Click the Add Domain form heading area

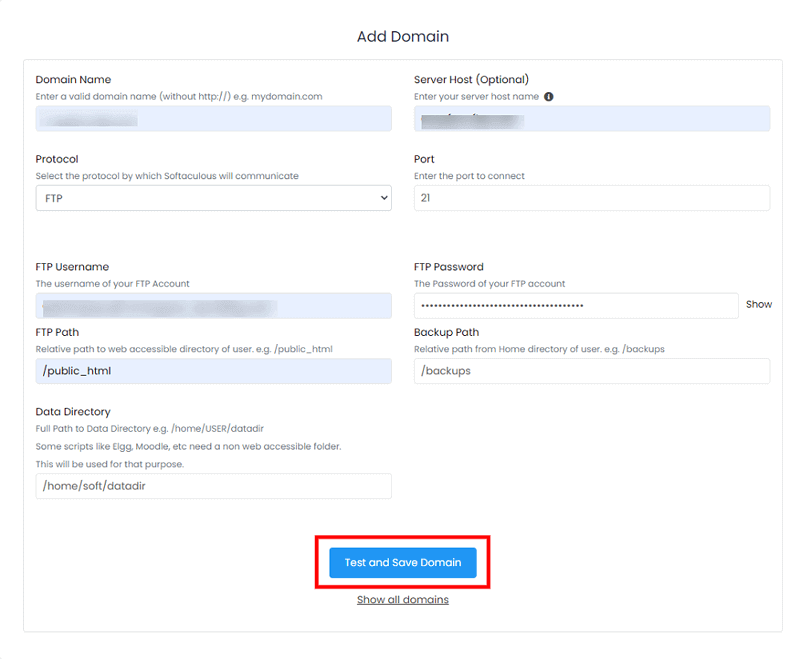tap(402, 36)
